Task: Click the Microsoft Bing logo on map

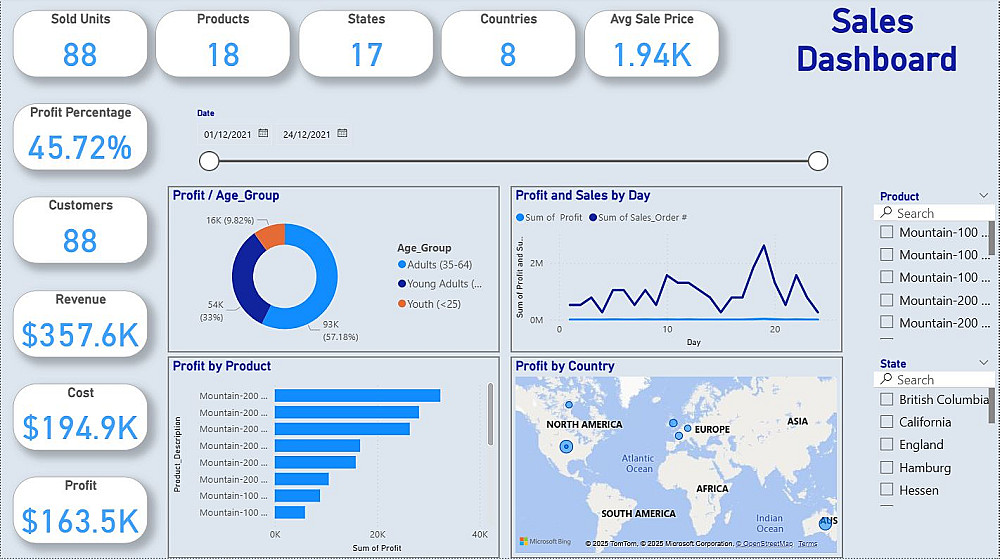Action: 545,542
